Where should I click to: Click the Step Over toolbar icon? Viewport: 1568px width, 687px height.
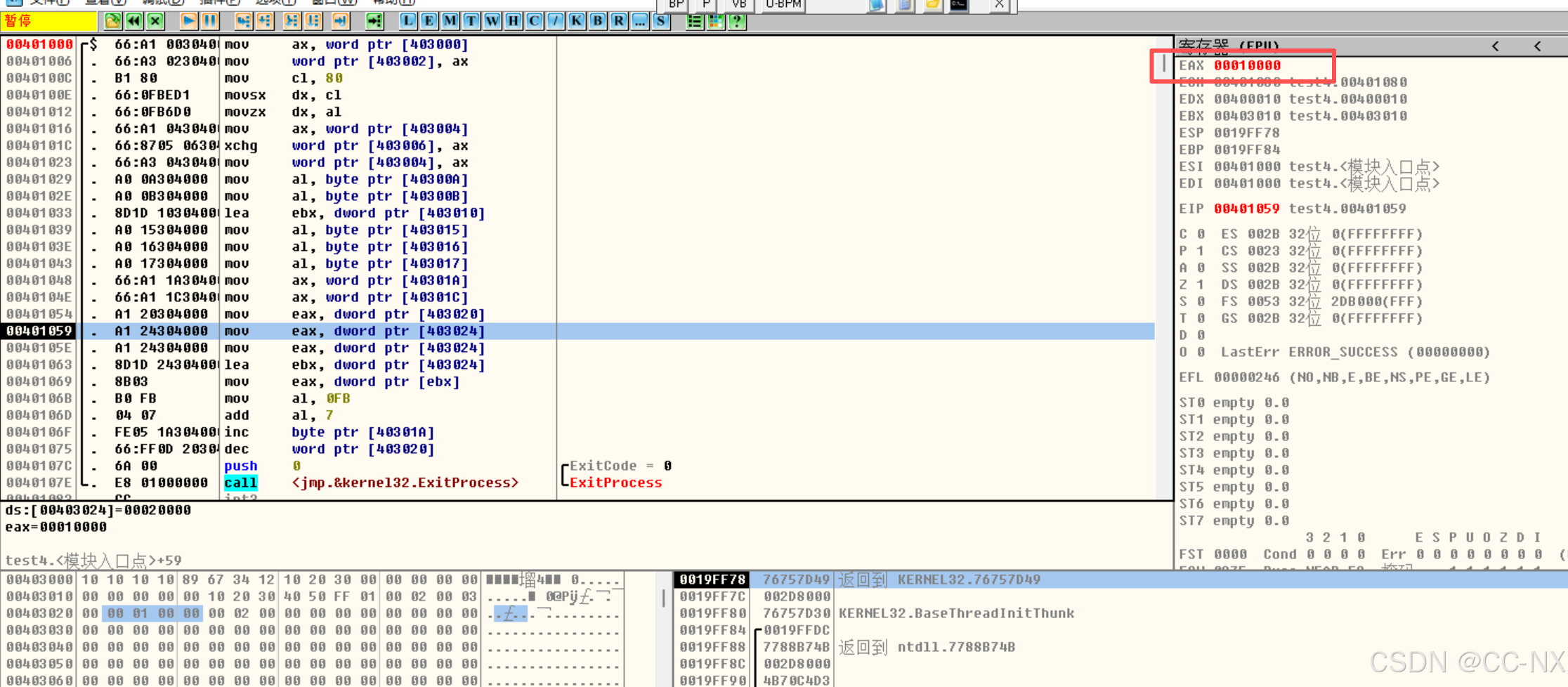(264, 21)
